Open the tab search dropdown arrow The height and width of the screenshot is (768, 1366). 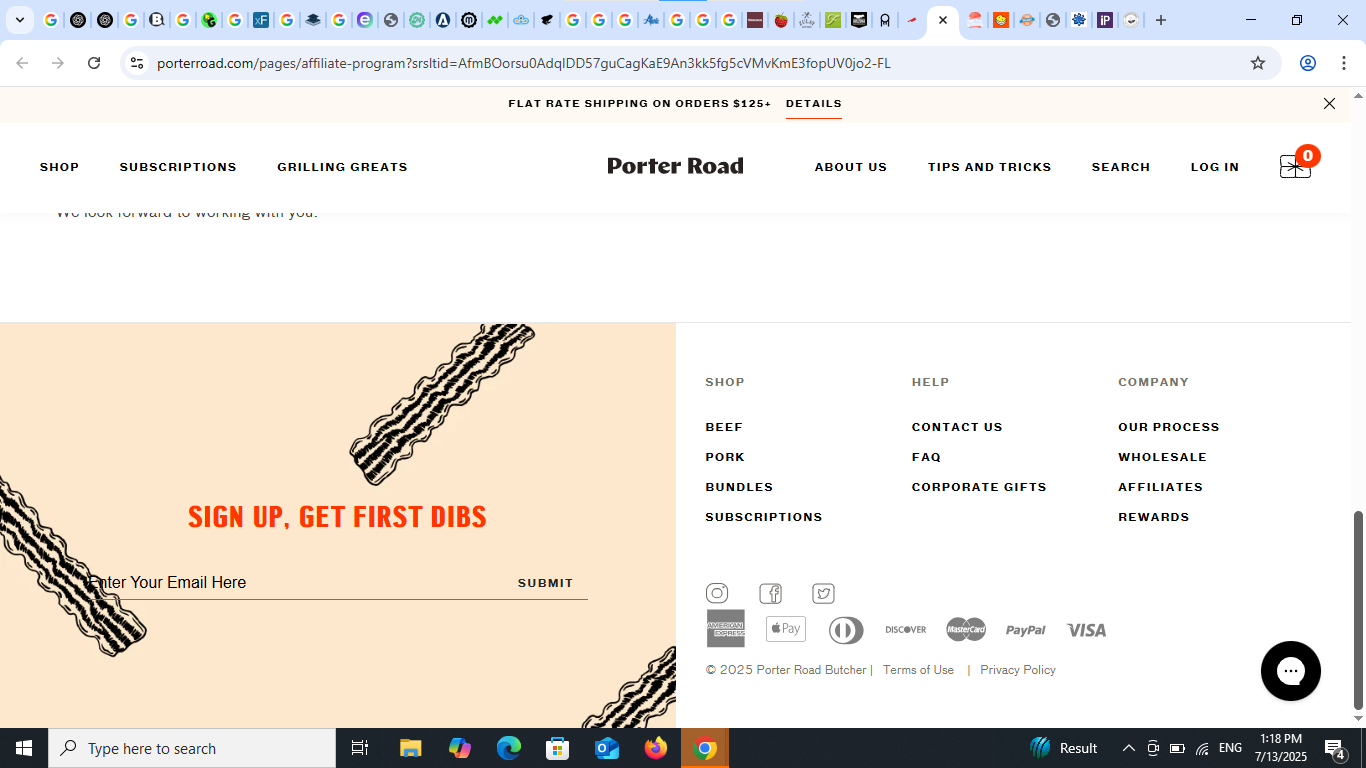[x=19, y=20]
